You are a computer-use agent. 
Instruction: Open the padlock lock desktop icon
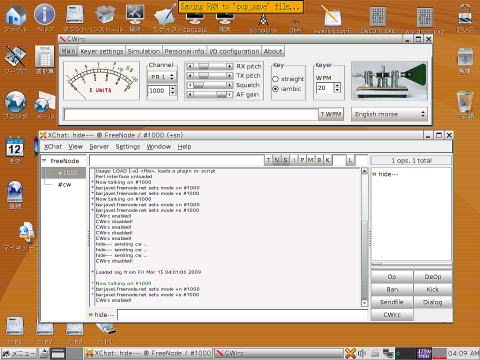tap(465, 14)
